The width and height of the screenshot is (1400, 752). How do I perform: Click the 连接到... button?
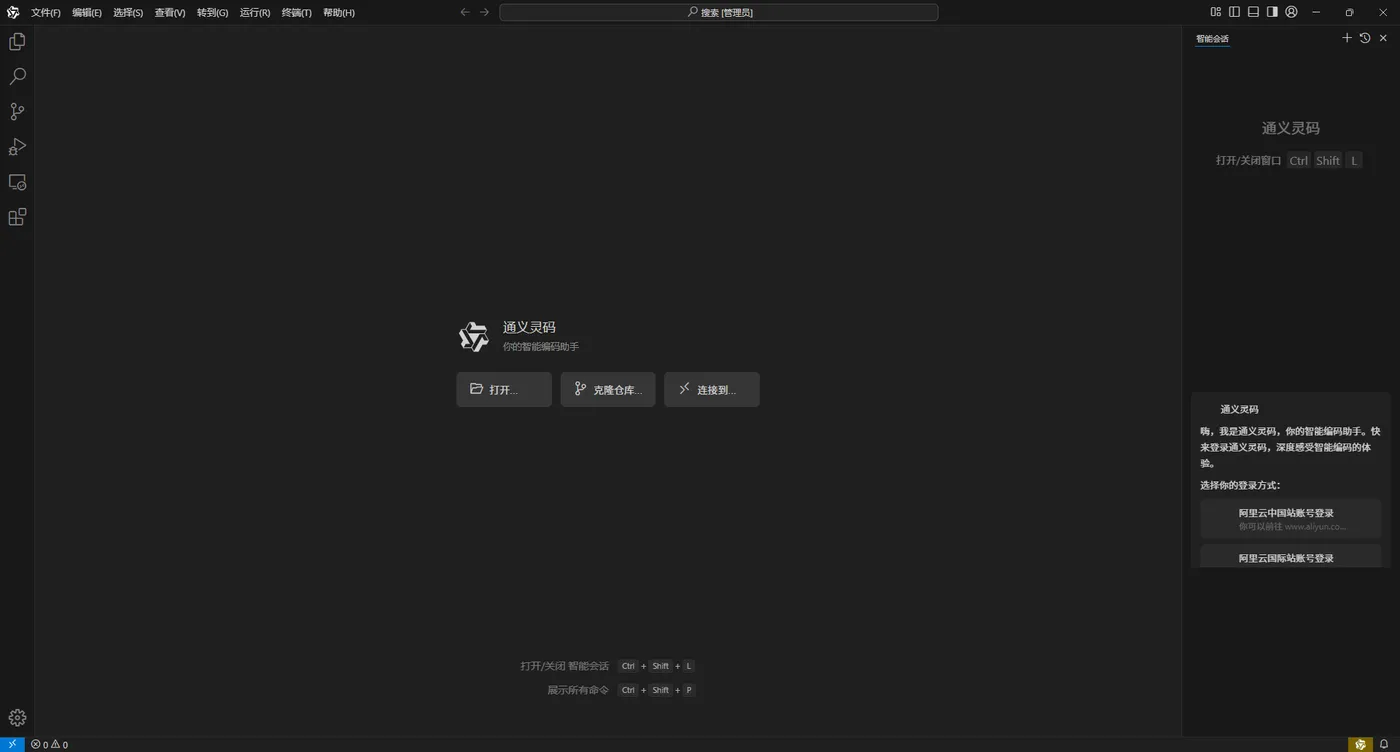712,390
